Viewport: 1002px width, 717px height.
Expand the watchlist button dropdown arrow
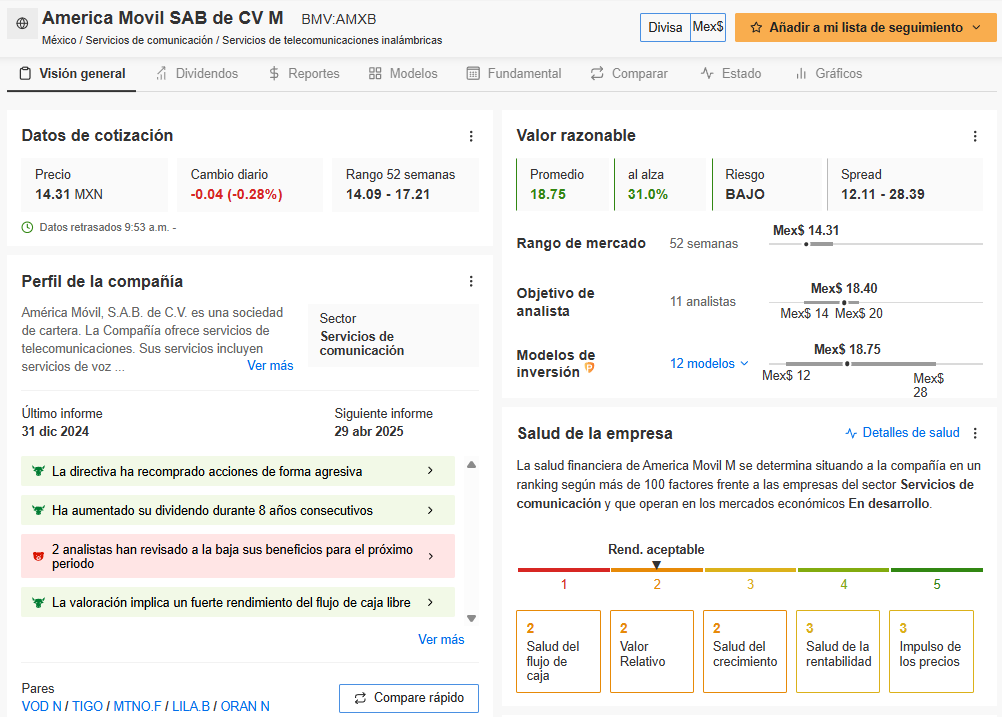(976, 27)
